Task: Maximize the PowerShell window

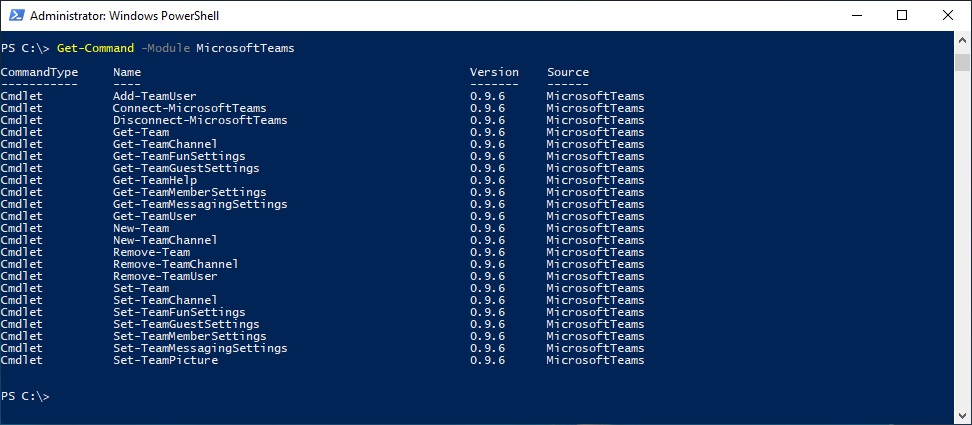Action: pos(902,15)
